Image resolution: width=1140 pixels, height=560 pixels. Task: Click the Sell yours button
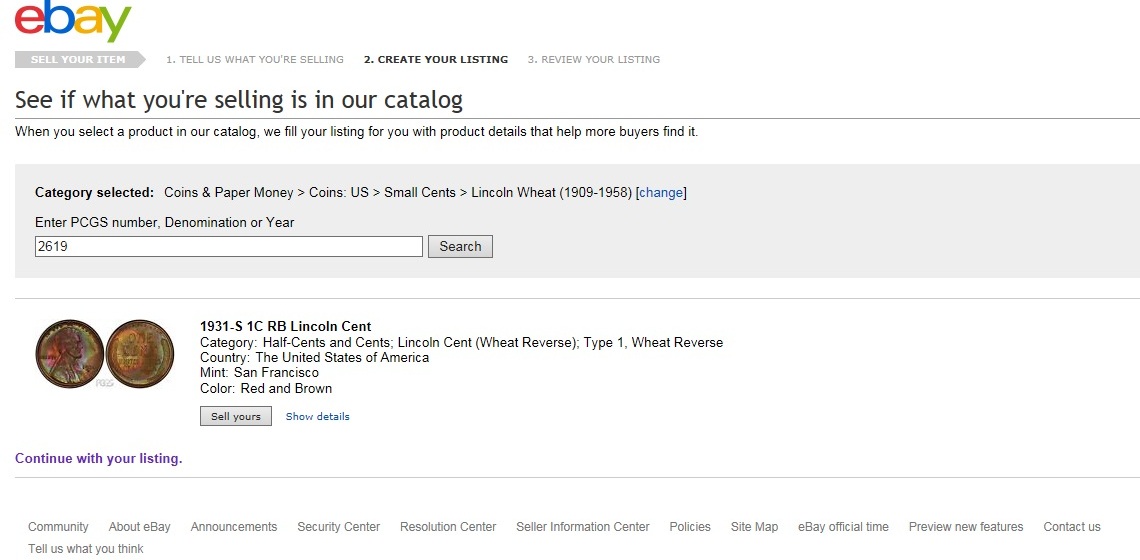(236, 416)
